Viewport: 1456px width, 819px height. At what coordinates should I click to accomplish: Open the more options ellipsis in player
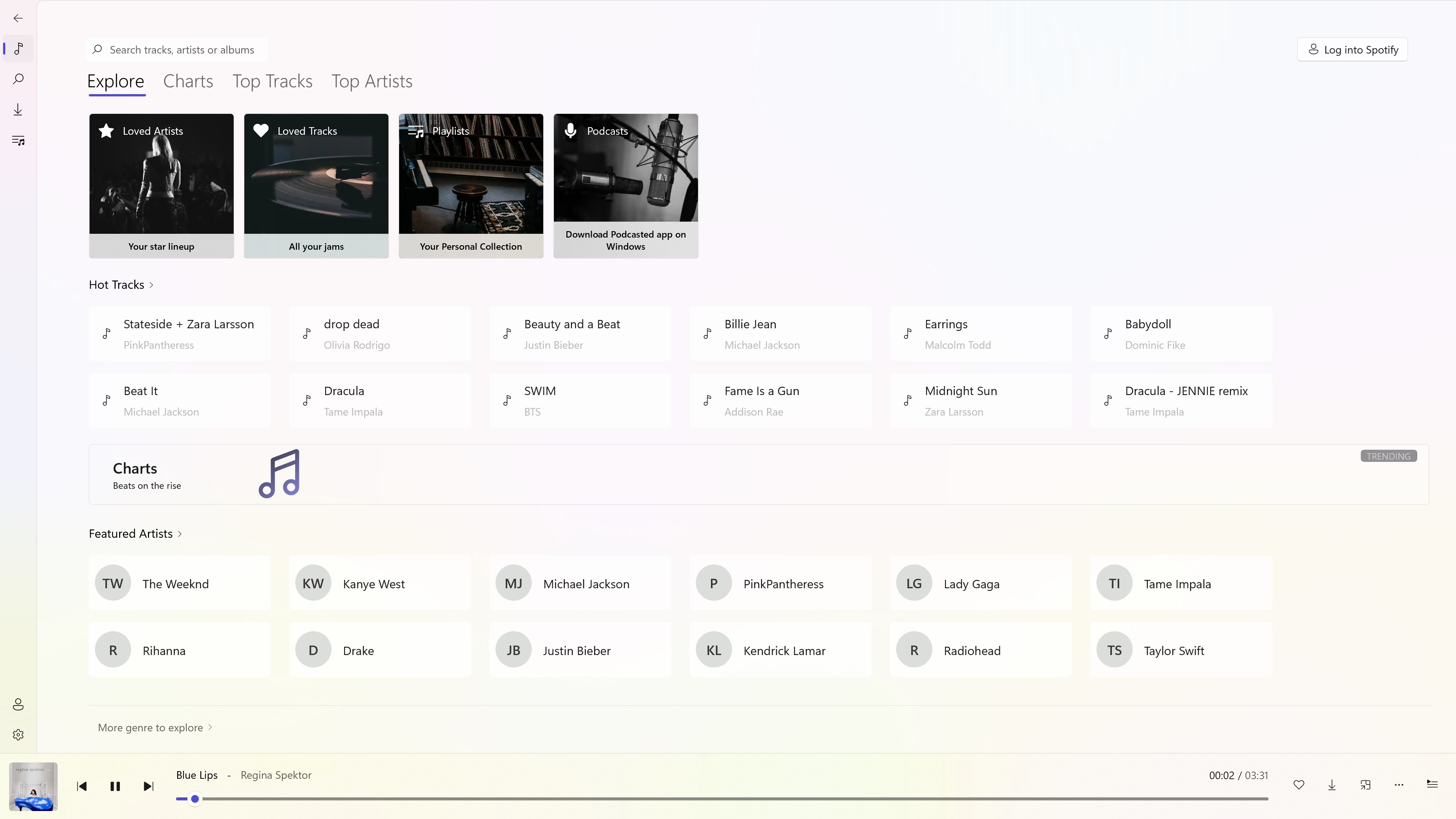pos(1399,784)
